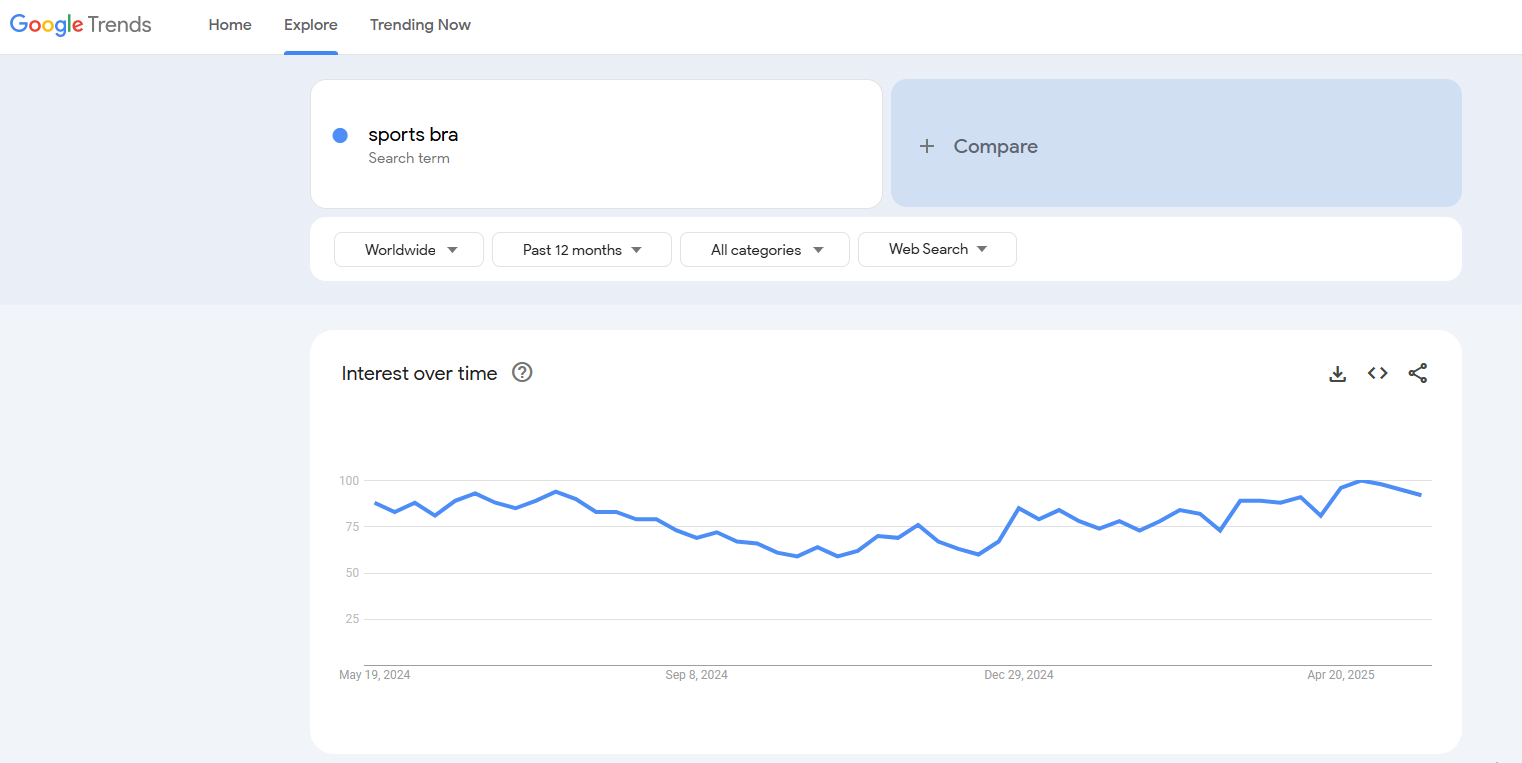
Task: Click the Dec 29, 2024 axis label
Action: pyautogui.click(x=1019, y=675)
